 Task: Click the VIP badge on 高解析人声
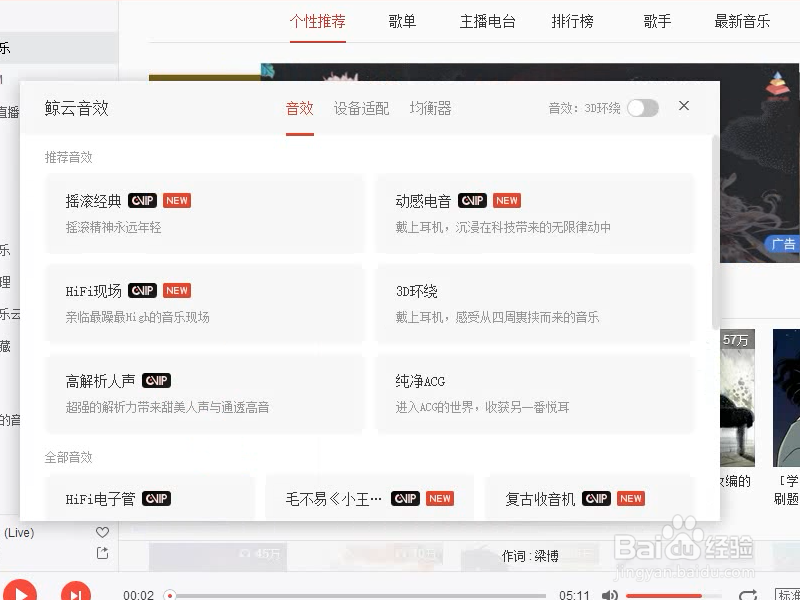point(156,381)
